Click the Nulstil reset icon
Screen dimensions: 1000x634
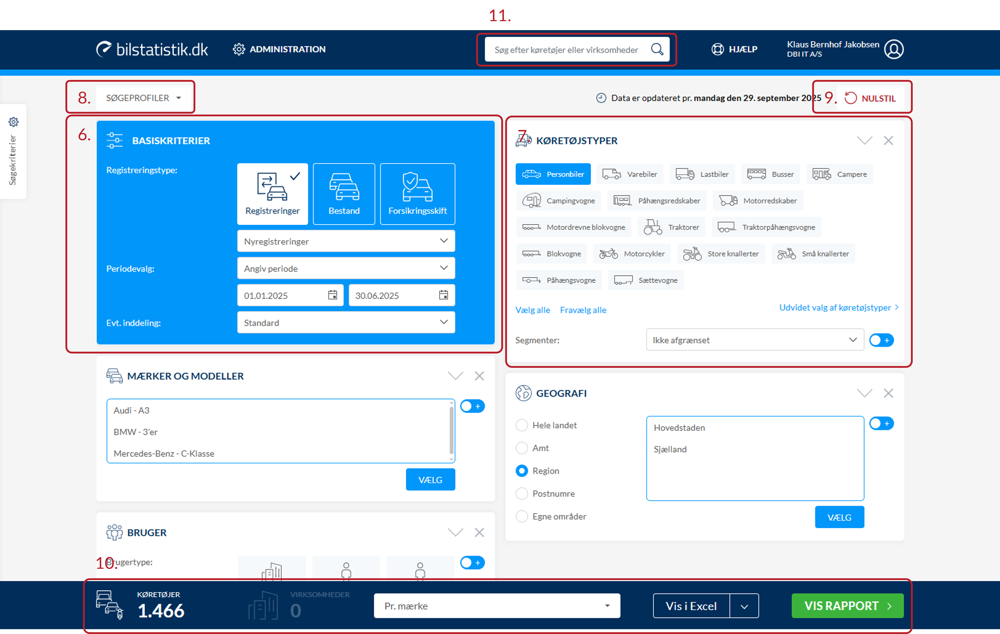[851, 98]
